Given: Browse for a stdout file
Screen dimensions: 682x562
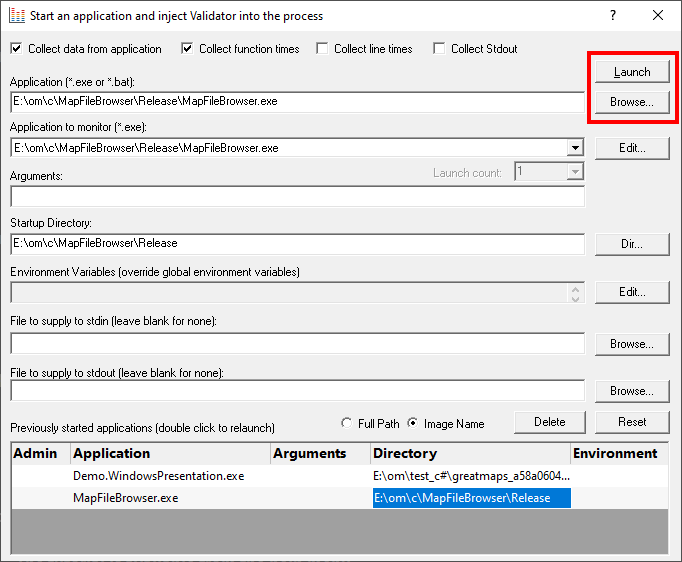Looking at the screenshot, I should point(632,391).
